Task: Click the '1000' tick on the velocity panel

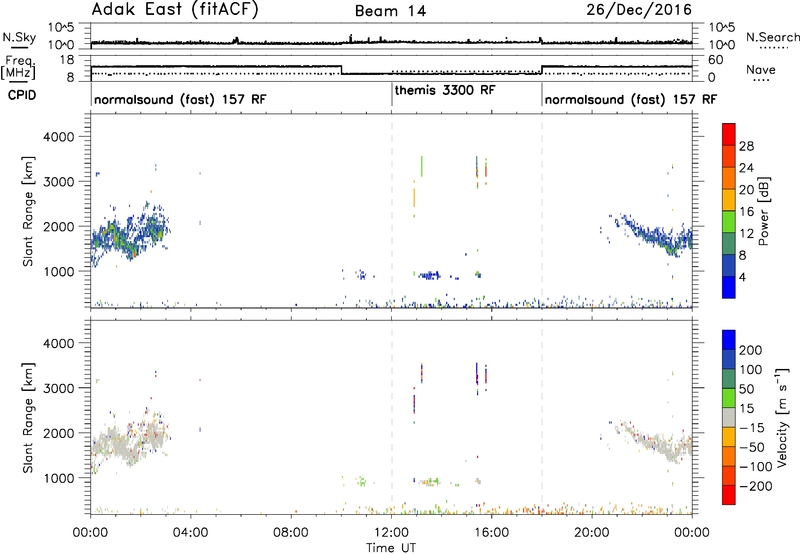Action: click(x=58, y=478)
